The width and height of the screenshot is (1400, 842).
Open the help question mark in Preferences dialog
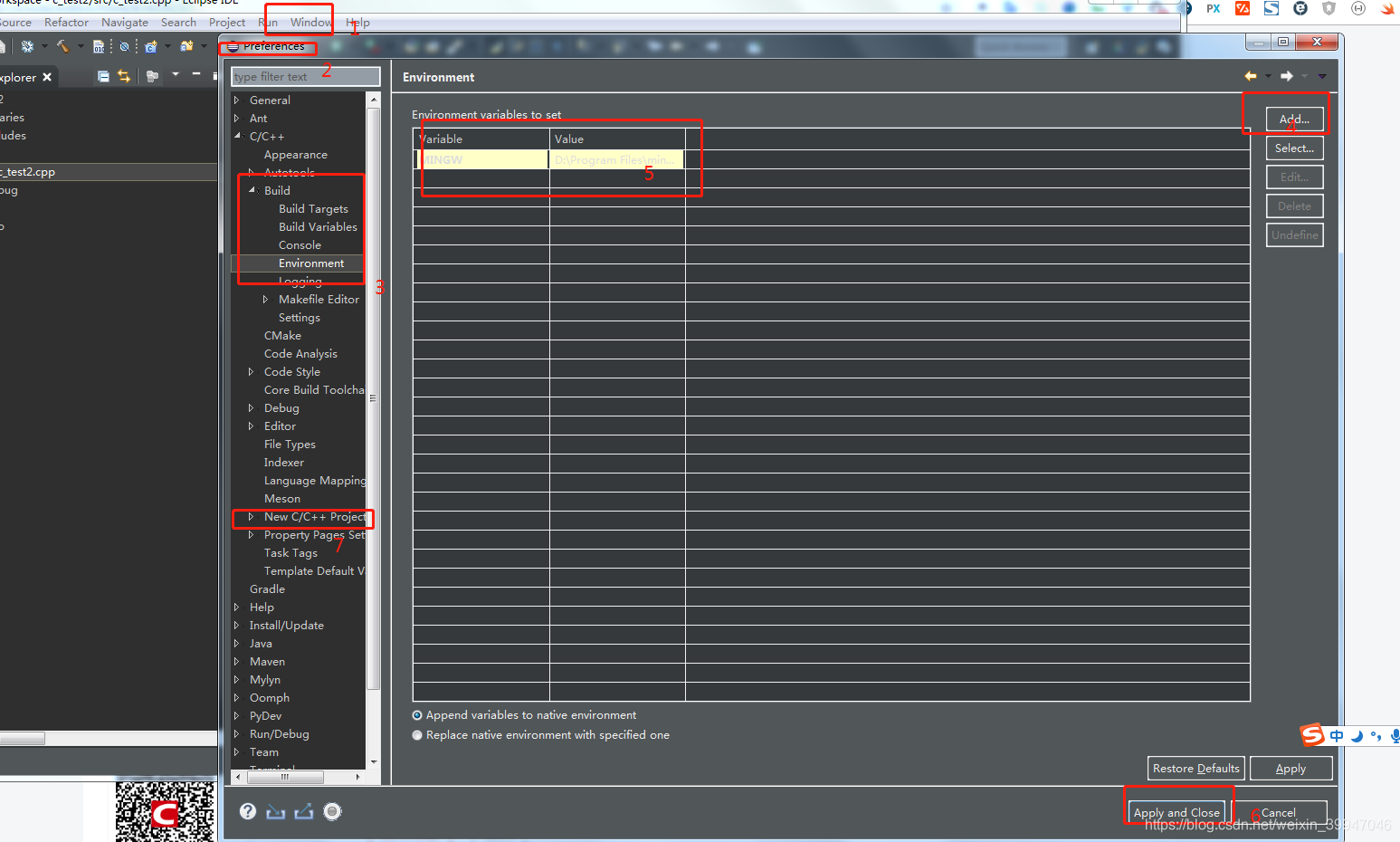coord(248,811)
